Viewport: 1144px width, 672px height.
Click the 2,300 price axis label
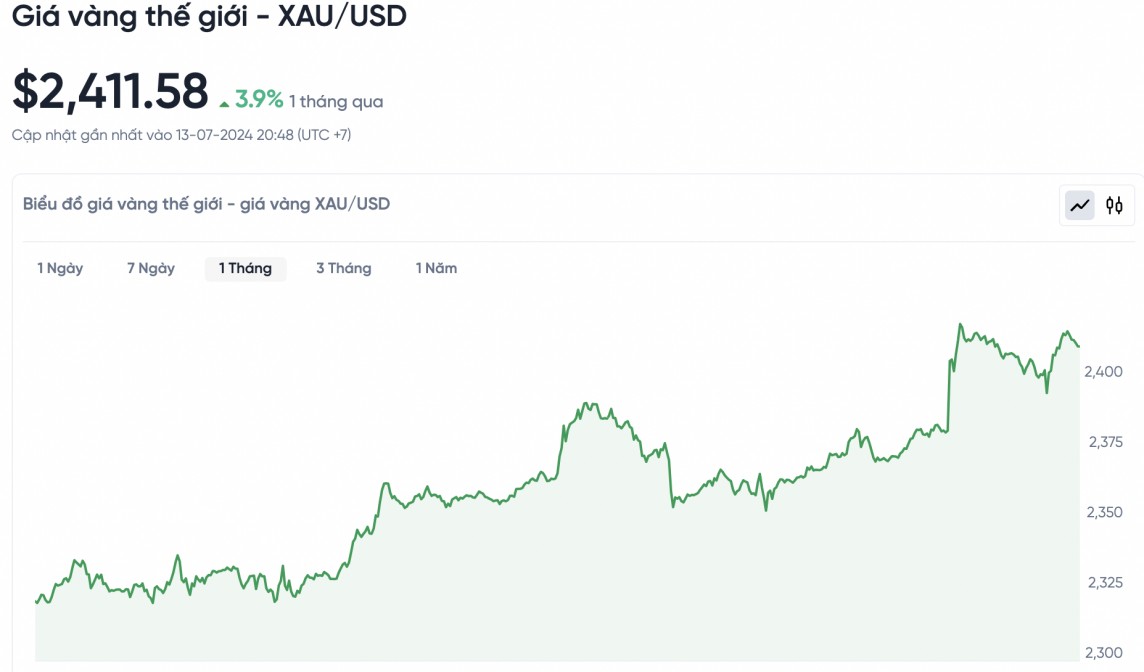(1103, 652)
